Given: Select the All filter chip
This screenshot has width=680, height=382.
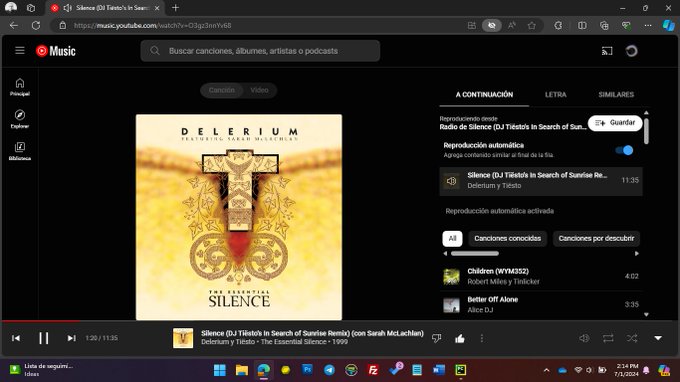Looking at the screenshot, I should point(452,238).
